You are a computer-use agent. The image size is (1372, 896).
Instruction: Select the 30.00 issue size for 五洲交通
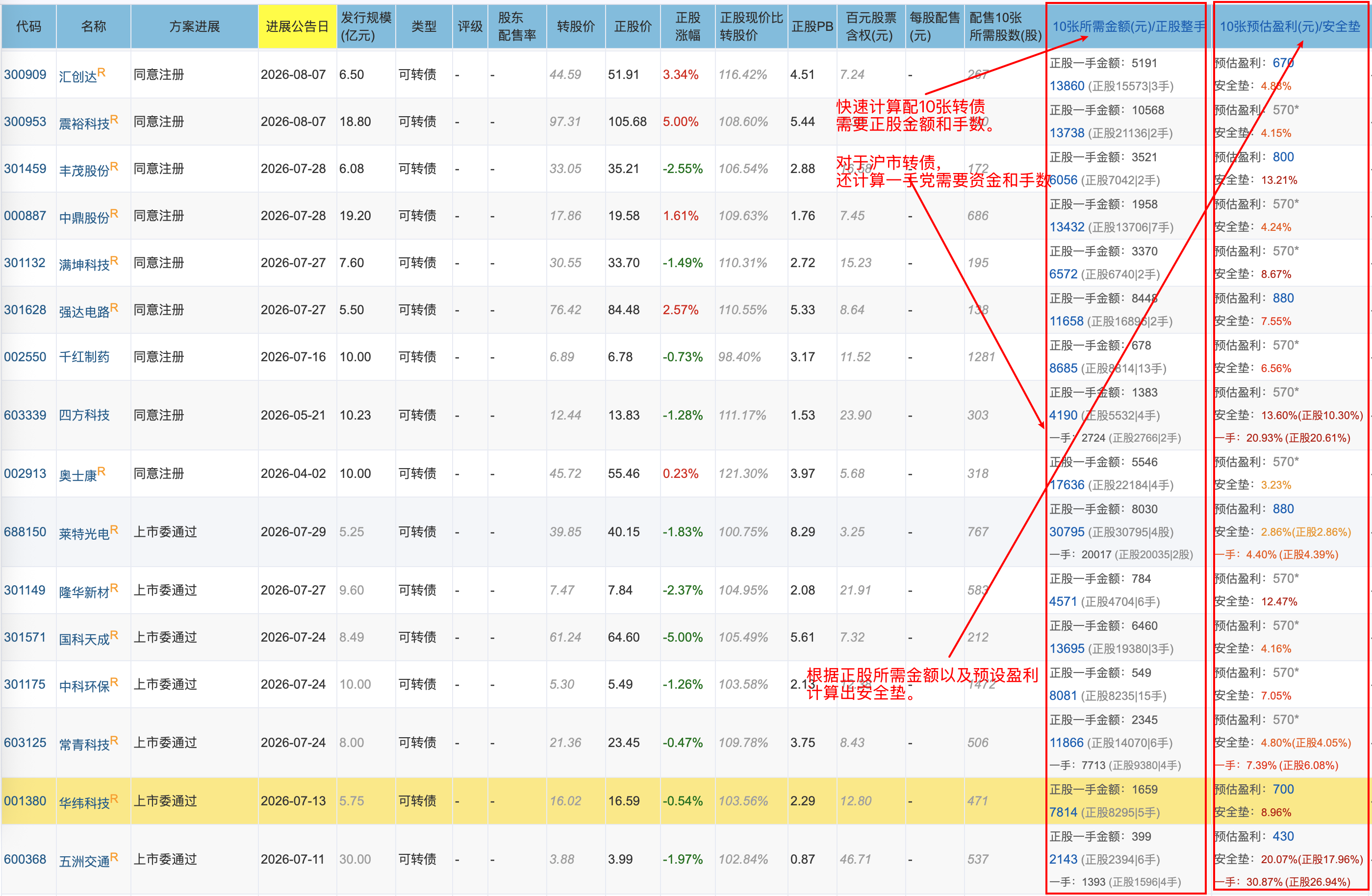355,859
